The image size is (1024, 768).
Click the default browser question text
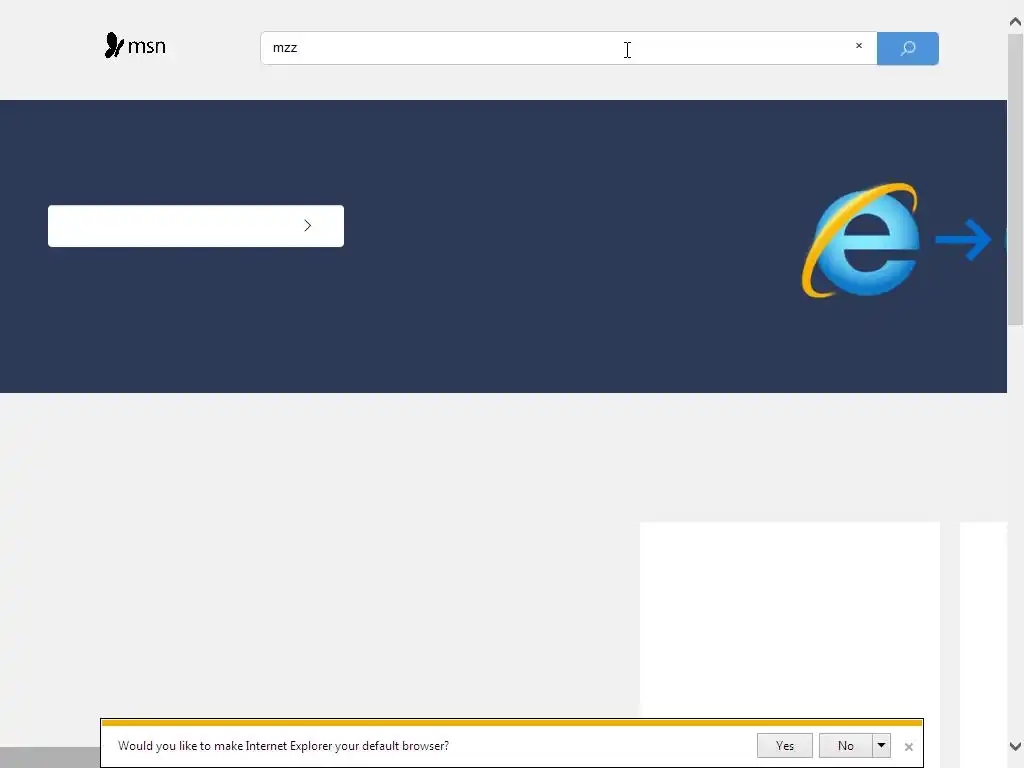tap(283, 746)
